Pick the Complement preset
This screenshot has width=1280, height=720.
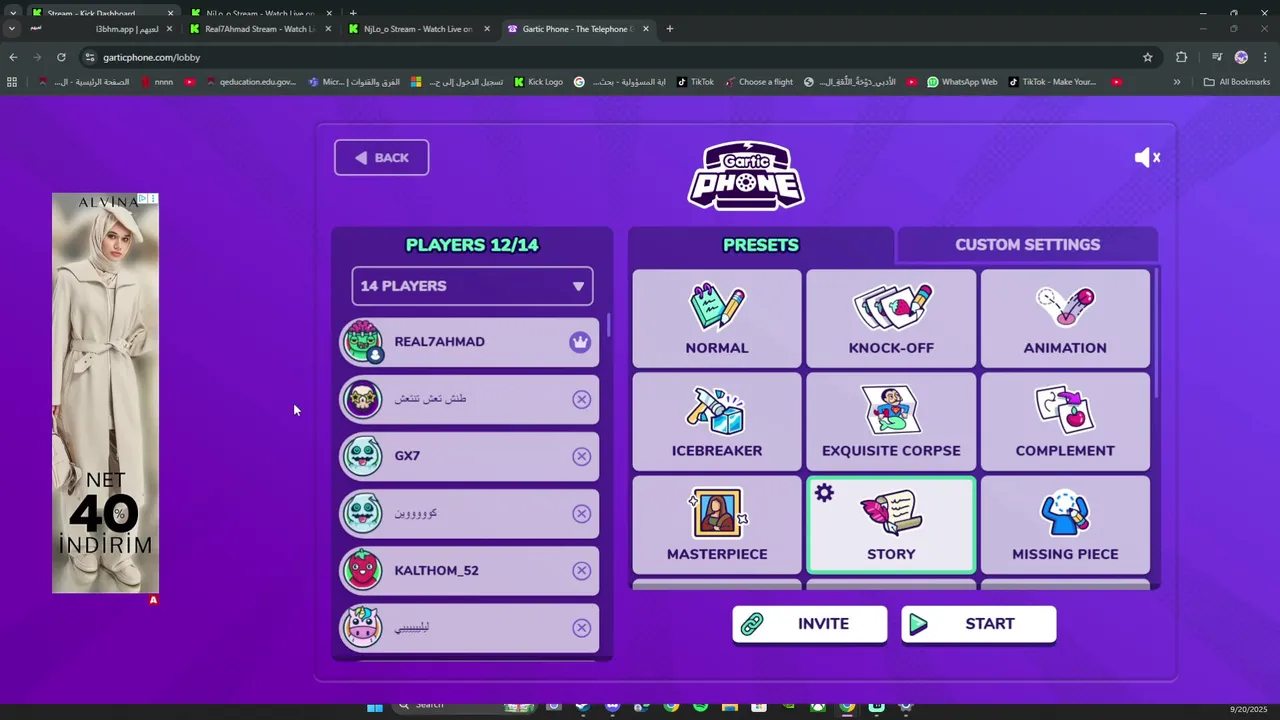[x=1065, y=422]
